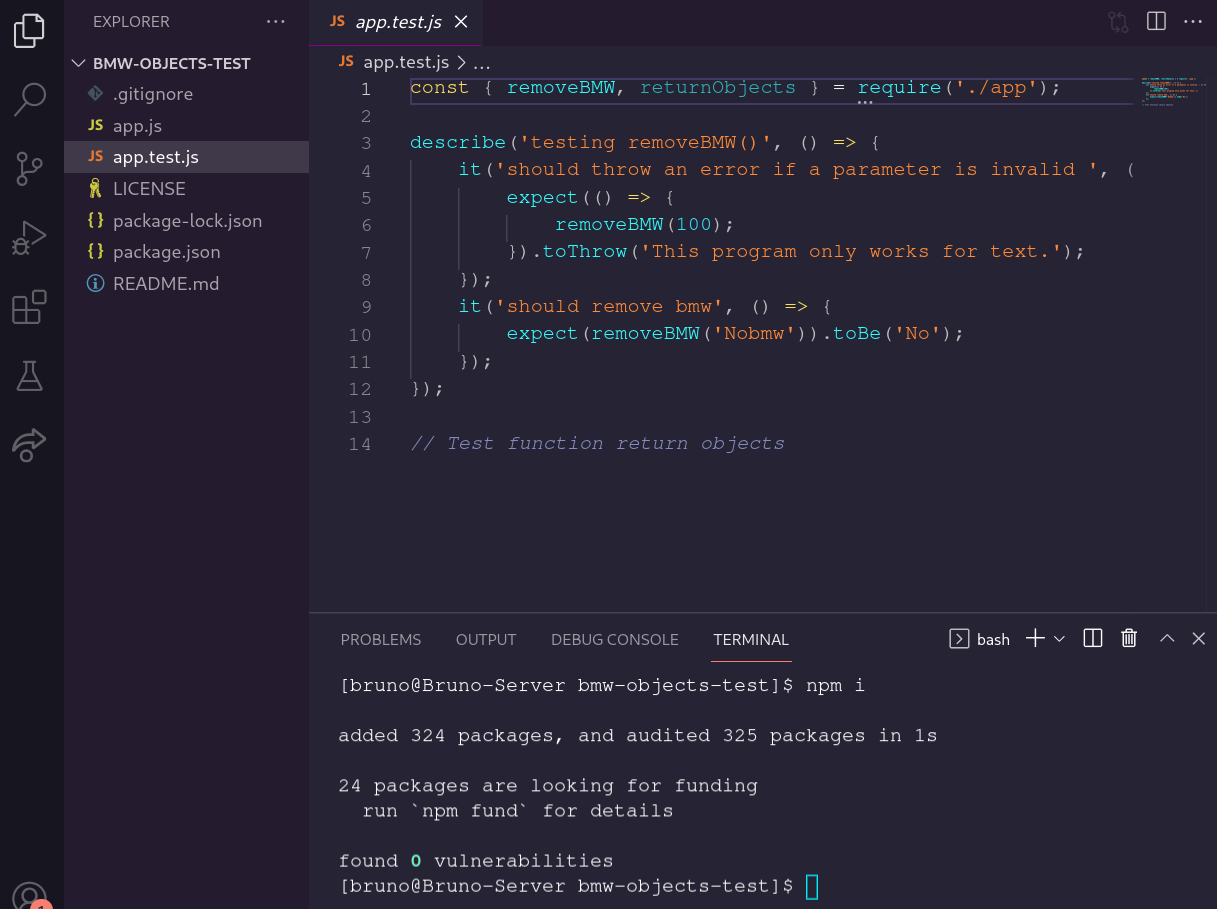Open the Search view
The width and height of the screenshot is (1217, 909).
[29, 98]
